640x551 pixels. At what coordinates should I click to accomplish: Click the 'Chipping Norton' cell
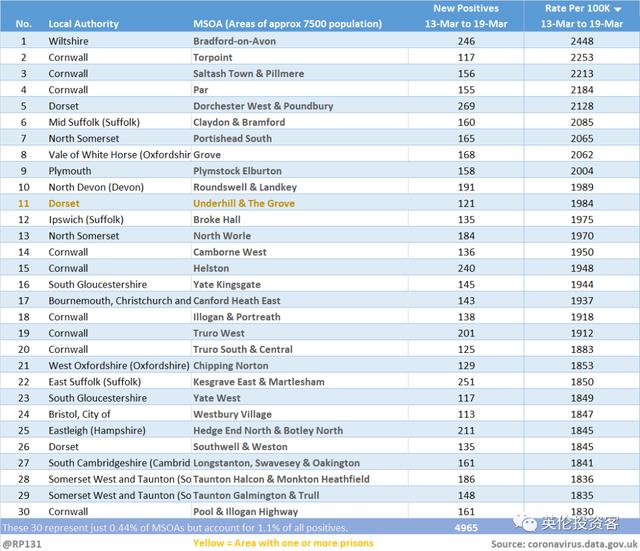click(231, 366)
